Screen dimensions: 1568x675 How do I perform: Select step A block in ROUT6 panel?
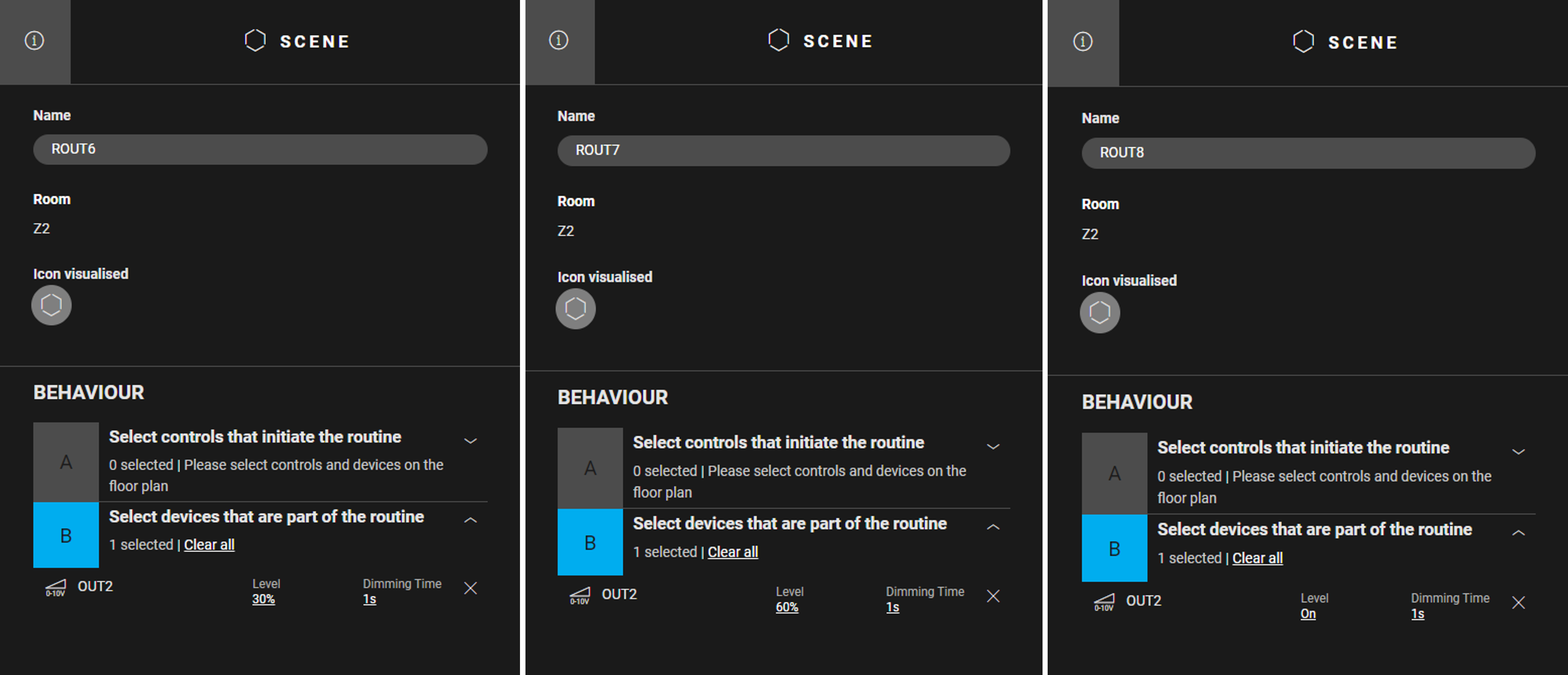coord(66,462)
